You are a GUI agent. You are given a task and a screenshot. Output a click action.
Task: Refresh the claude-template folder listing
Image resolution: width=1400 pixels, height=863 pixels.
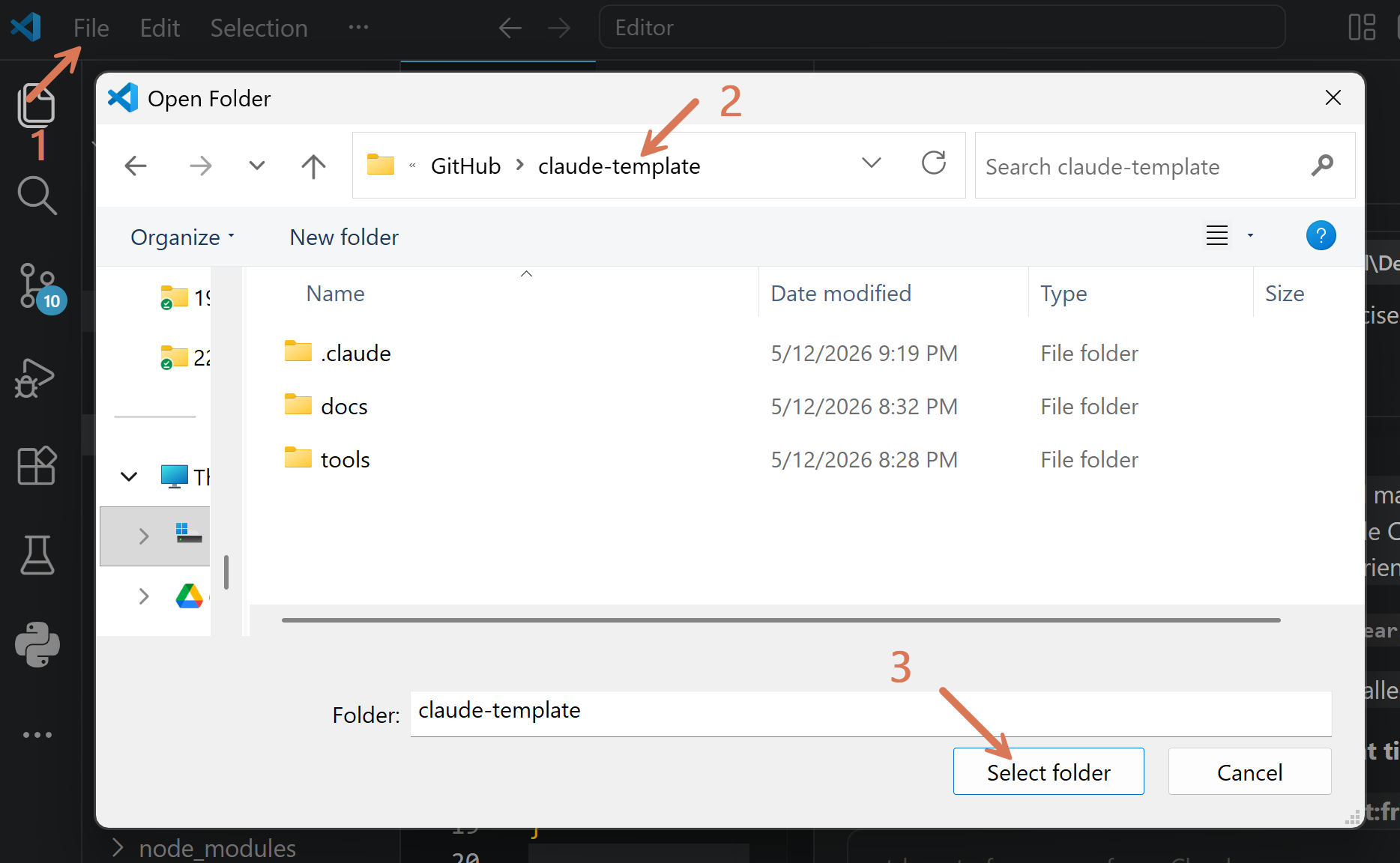point(934,163)
